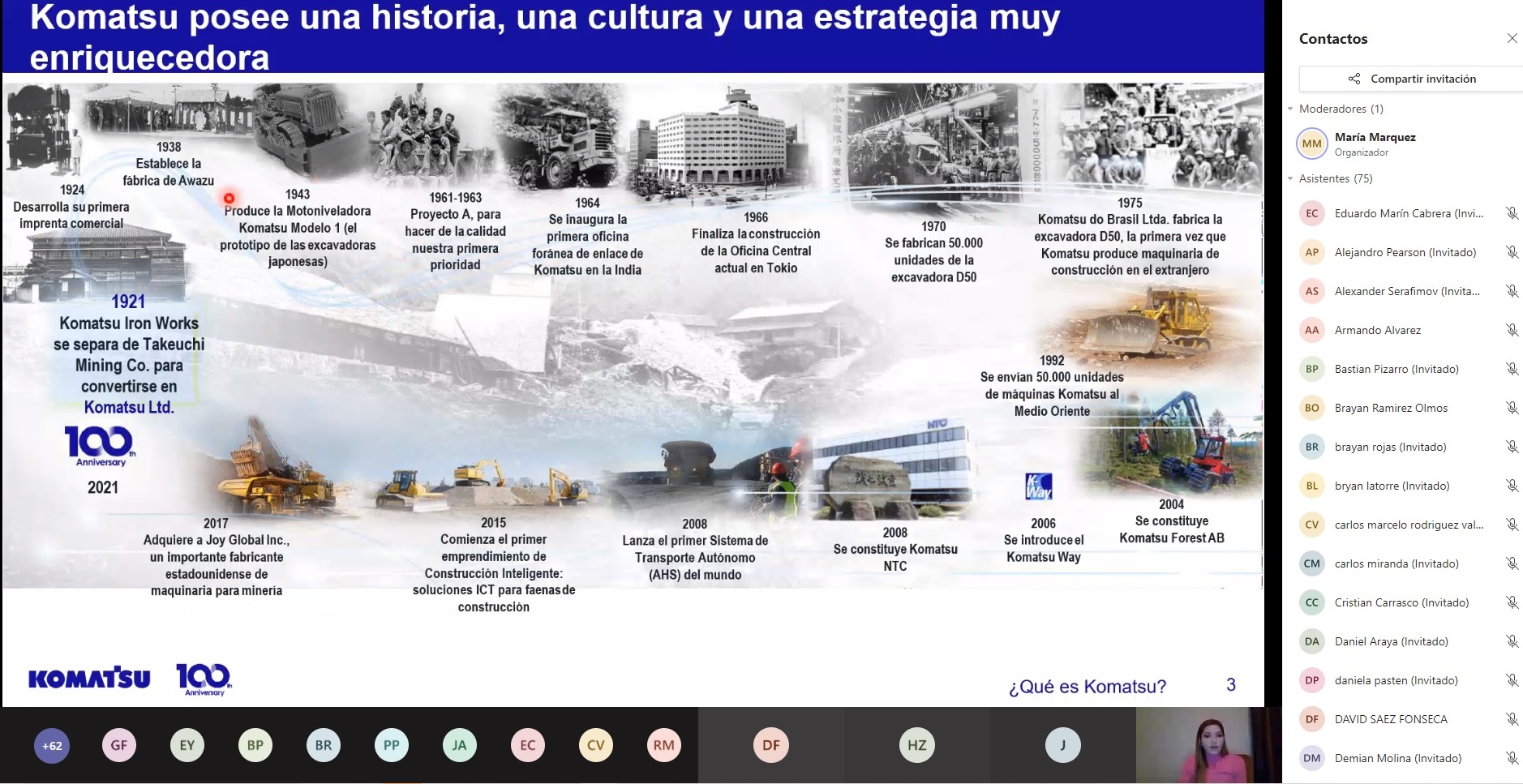This screenshot has width=1523, height=784.
Task: Select GF participant tile
Action: [x=119, y=746]
